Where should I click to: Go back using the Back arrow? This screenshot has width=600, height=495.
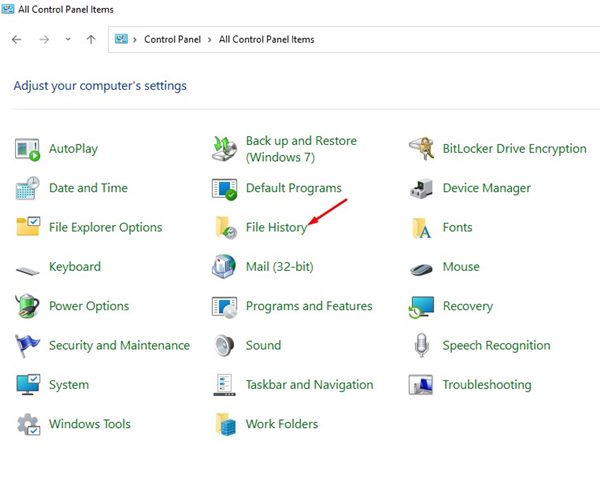17,40
